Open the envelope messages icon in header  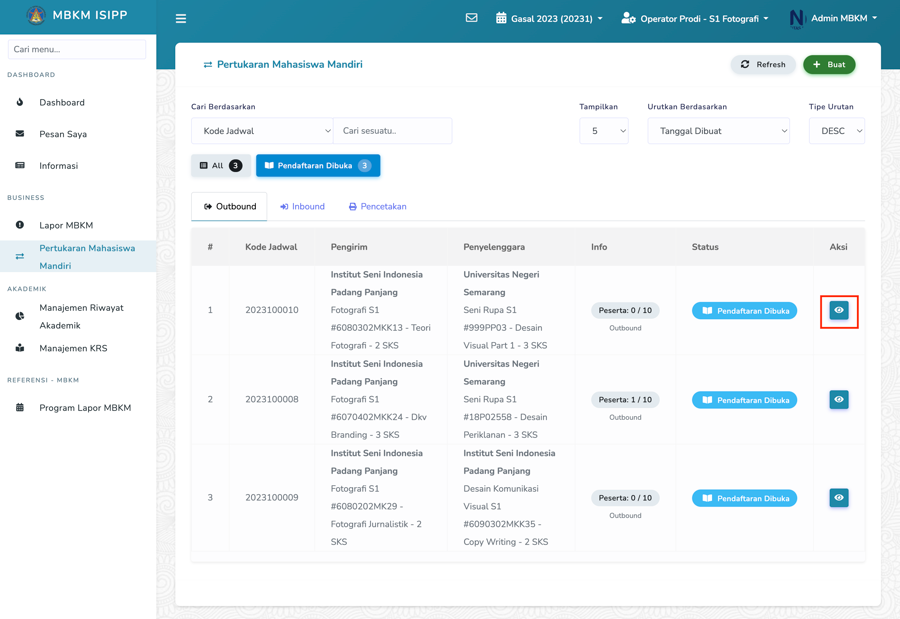[x=471, y=18]
